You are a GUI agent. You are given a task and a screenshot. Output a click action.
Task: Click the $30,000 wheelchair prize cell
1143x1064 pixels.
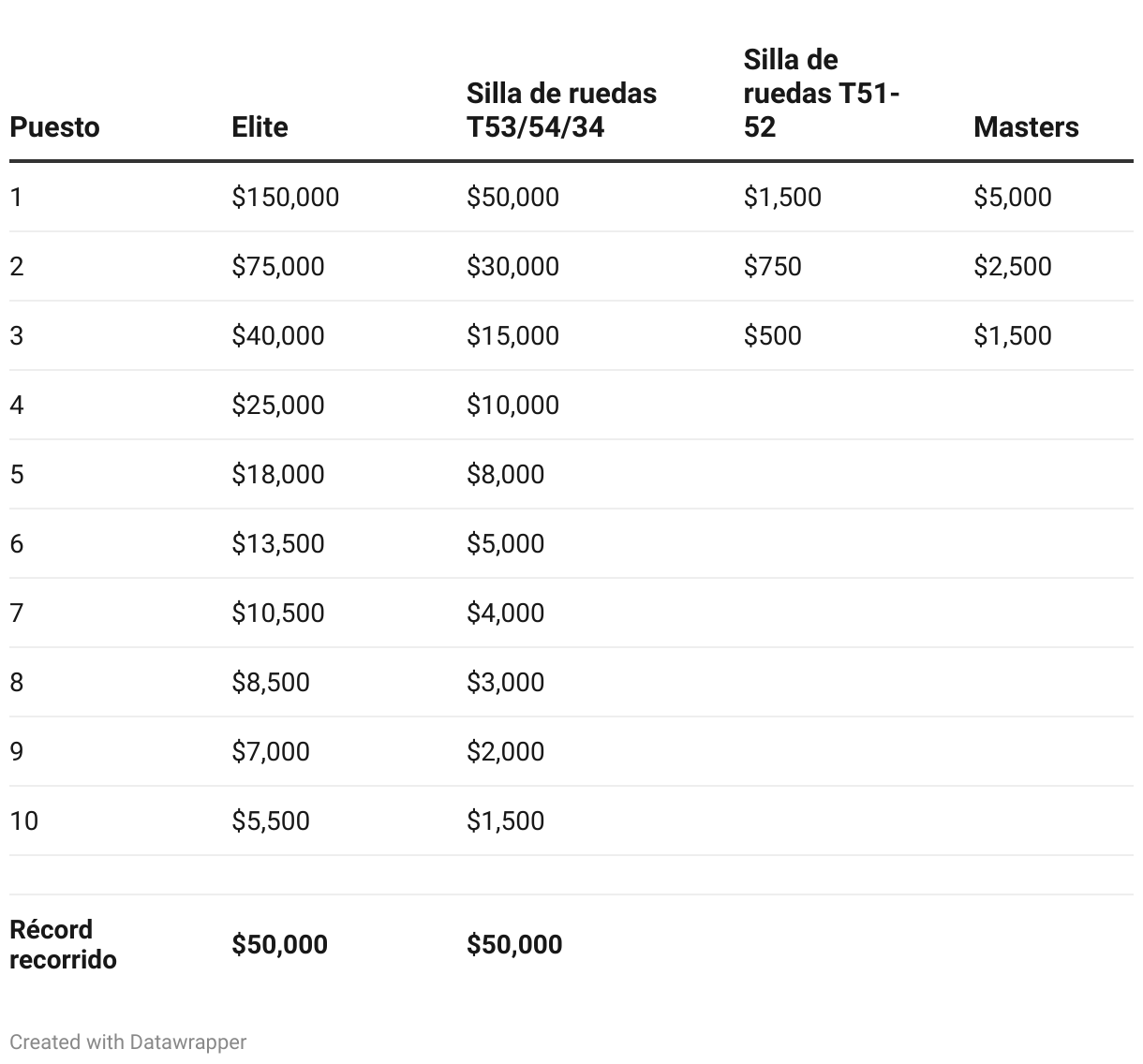click(x=512, y=267)
